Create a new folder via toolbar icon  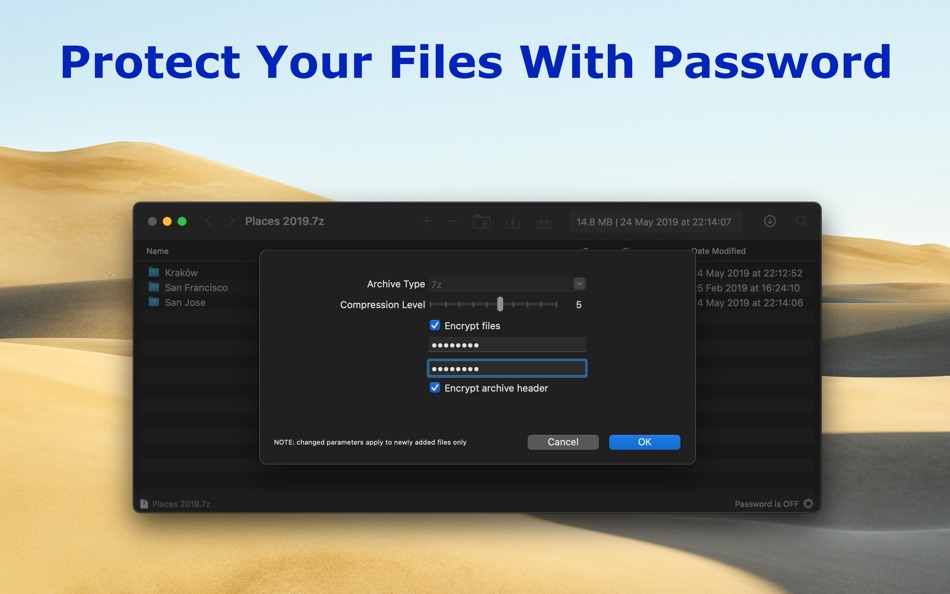point(482,221)
